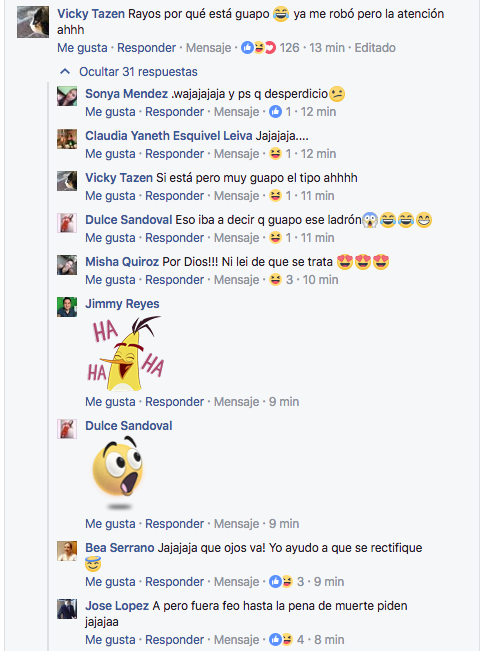Image resolution: width=481 pixels, height=651 pixels.
Task: Open Claudia Yaneth Esquivel Leiva's profile
Action: 169,136
